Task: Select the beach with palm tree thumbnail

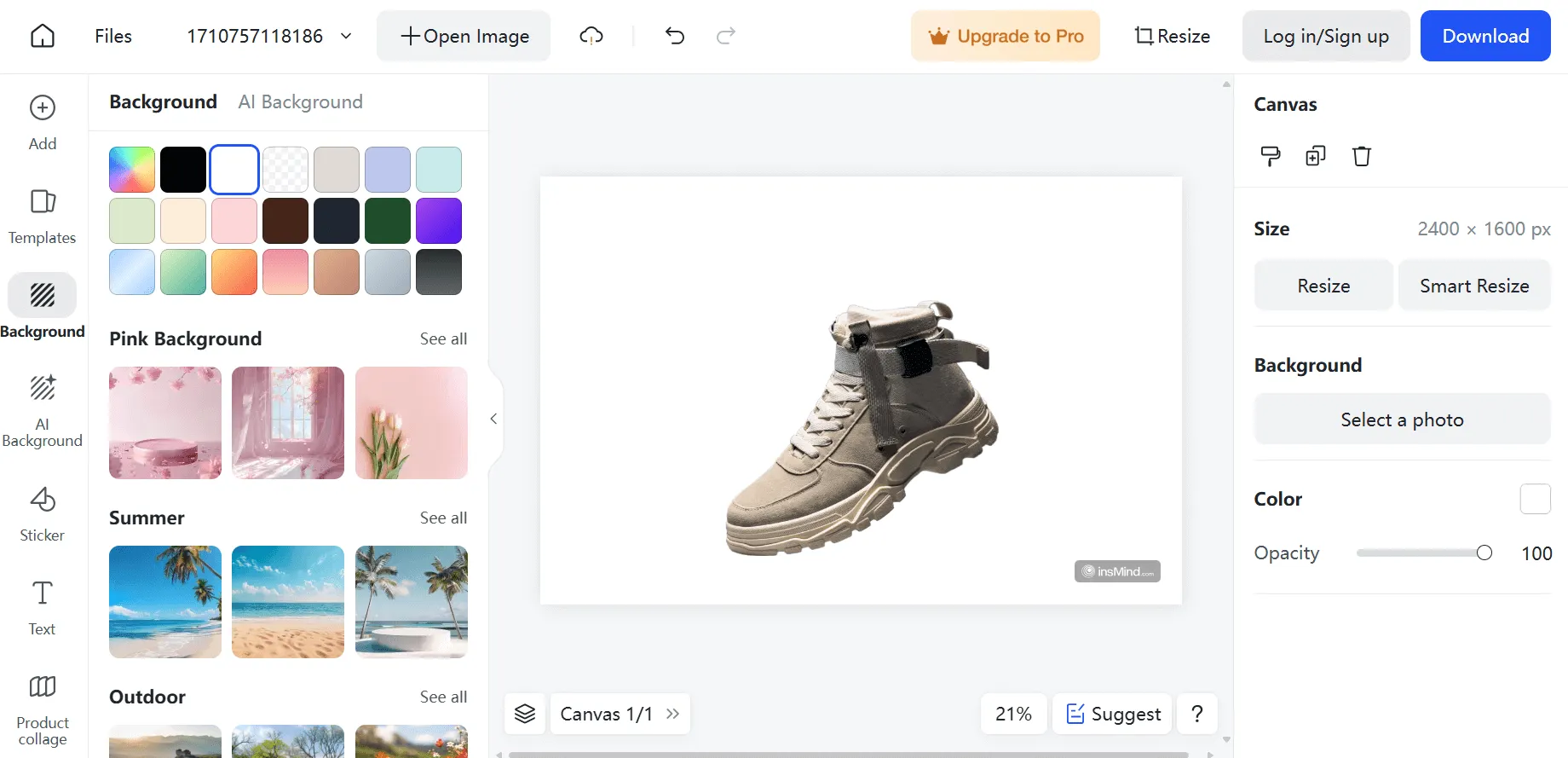Action: (x=165, y=602)
